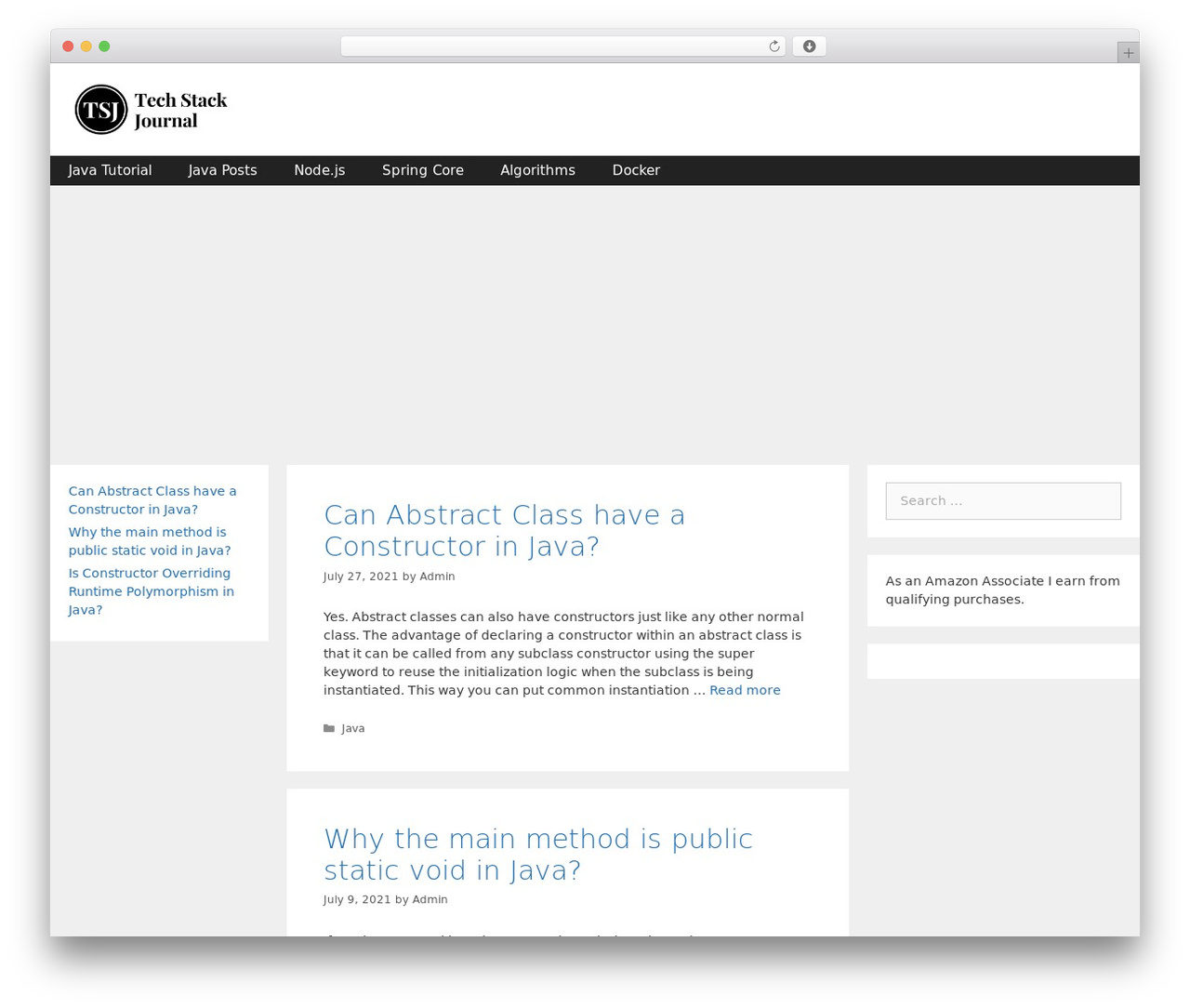Click the Java category link under the post

[x=353, y=728]
